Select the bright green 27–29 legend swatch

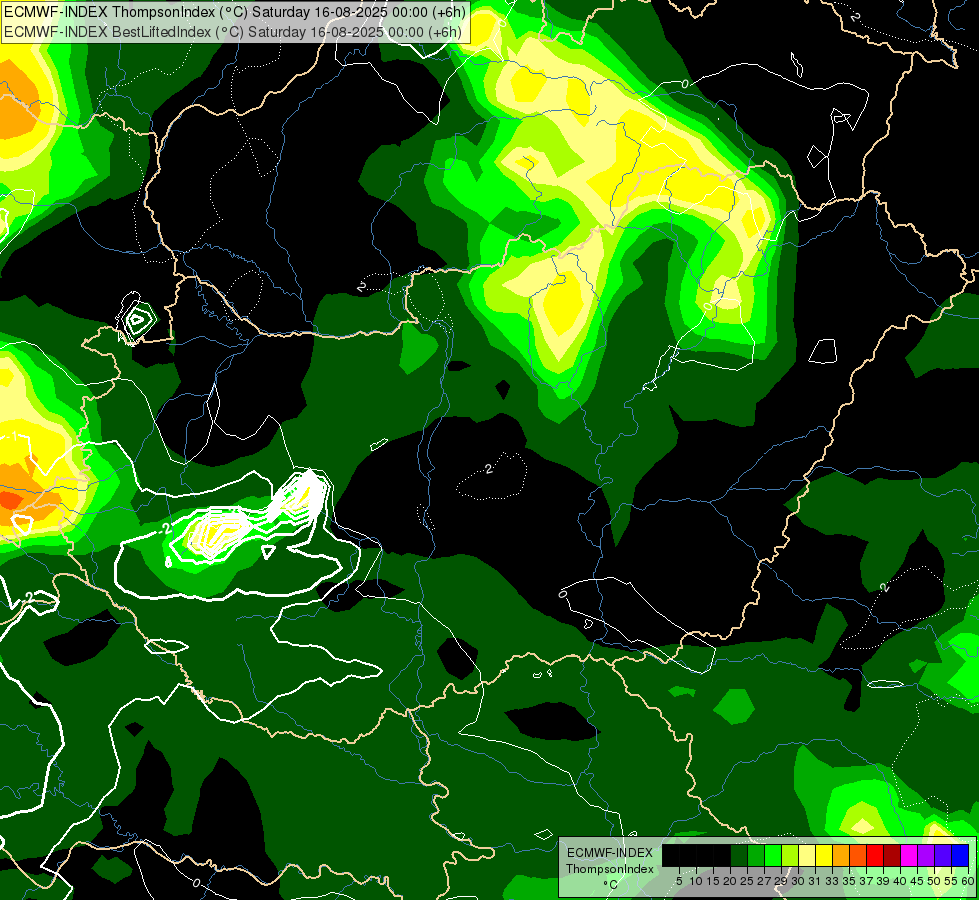pyautogui.click(x=773, y=855)
